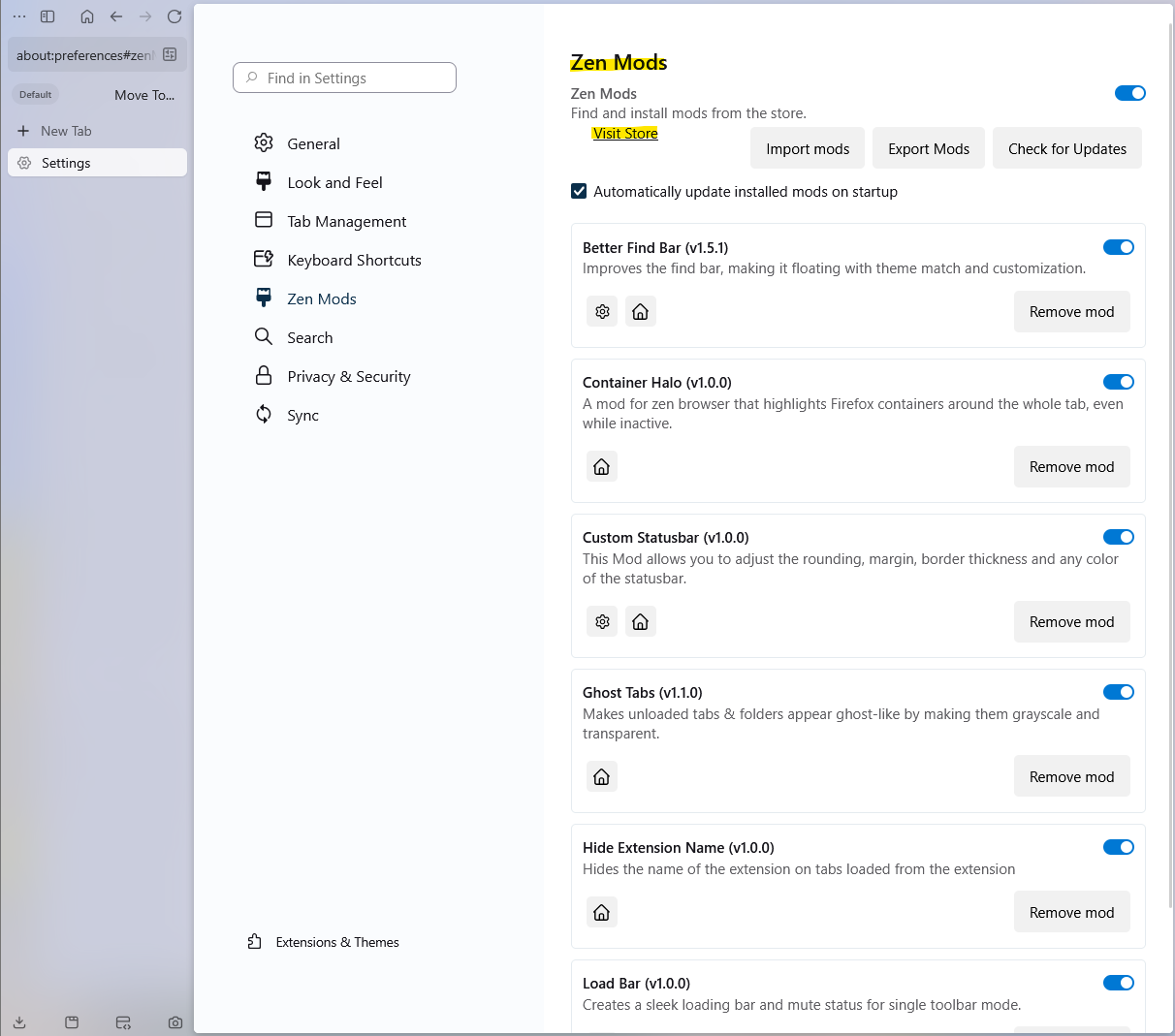Remove the Container Halo mod
Viewport: 1175px width, 1036px height.
coord(1072,466)
